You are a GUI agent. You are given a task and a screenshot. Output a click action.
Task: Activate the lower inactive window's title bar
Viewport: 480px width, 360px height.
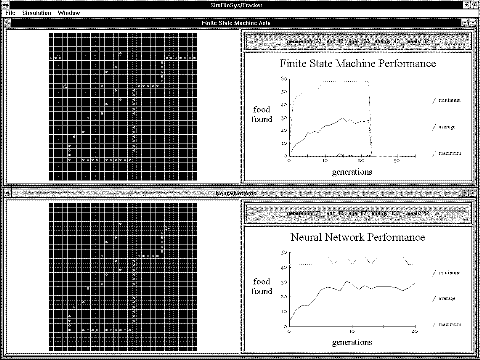(x=236, y=193)
